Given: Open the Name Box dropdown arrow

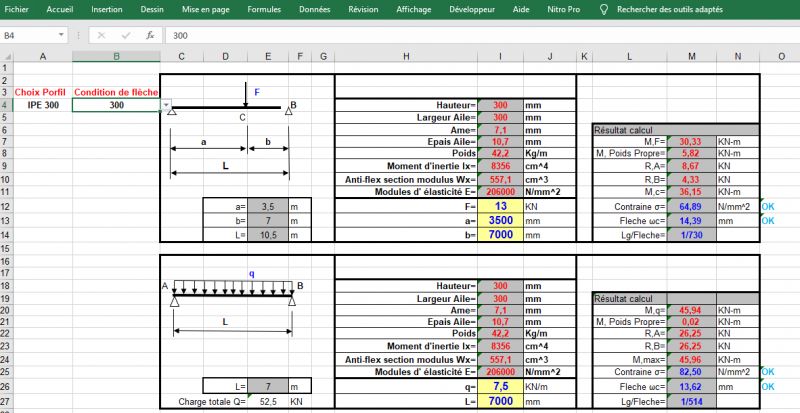Looking at the screenshot, I should tap(61, 35).
